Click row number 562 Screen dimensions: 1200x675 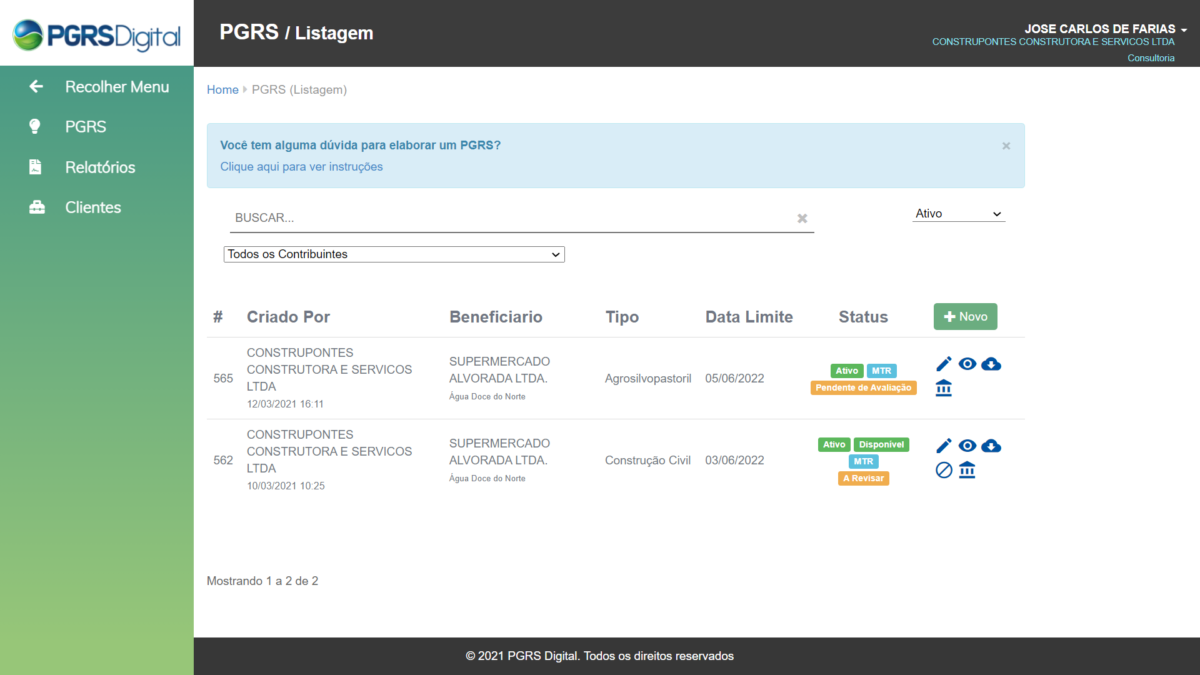tap(223, 461)
